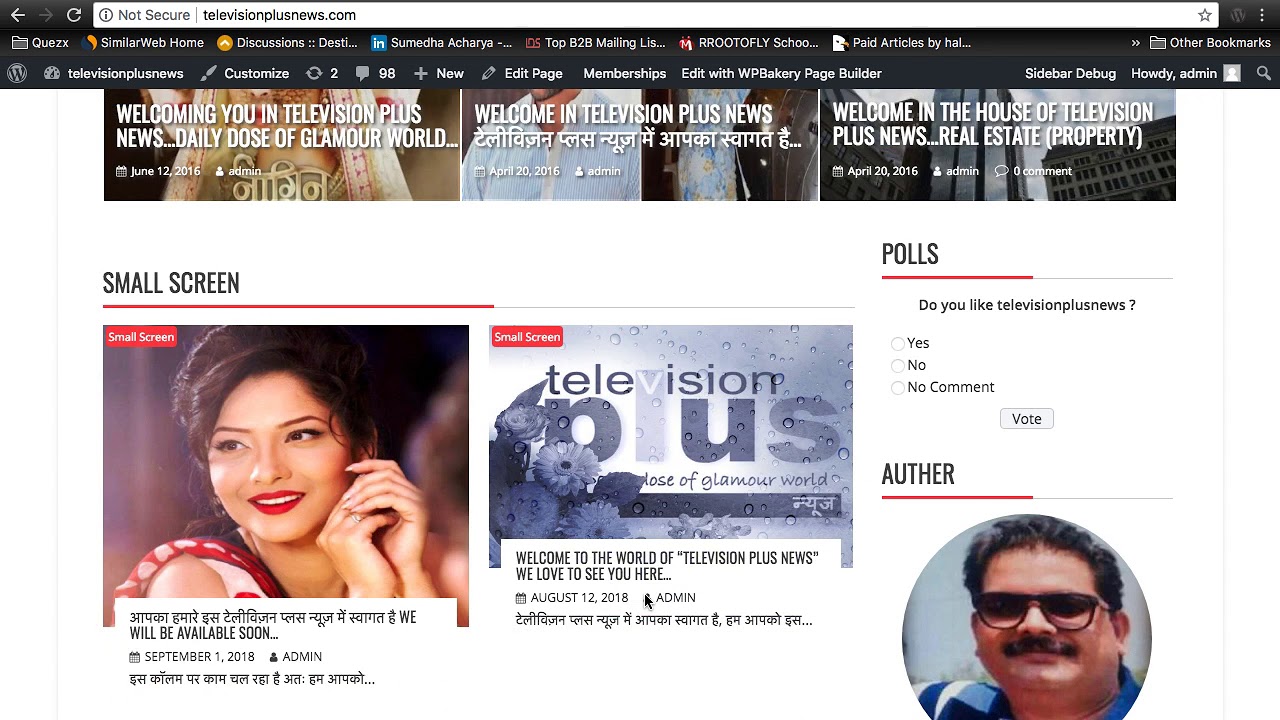Open the Paid Articles by hal... bookmark
The height and width of the screenshot is (720, 1280).
902,43
